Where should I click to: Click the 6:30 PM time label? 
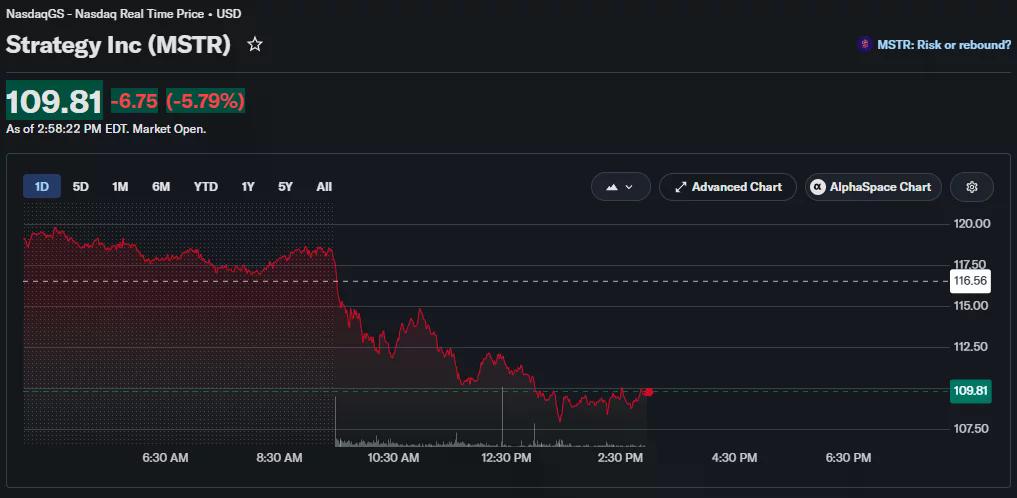(848, 458)
